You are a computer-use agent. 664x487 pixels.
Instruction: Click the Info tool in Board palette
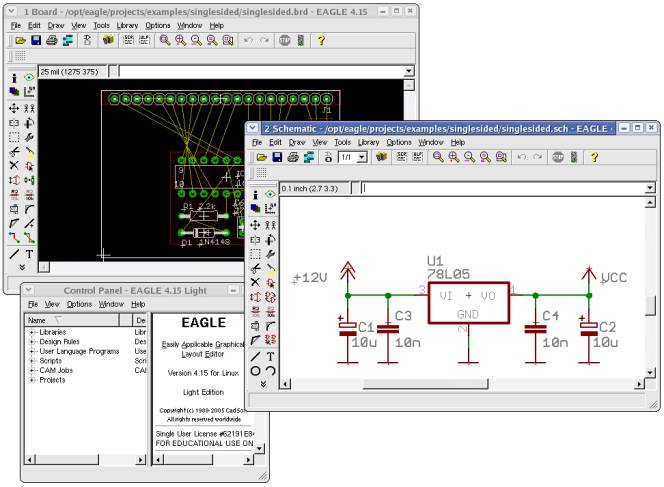click(14, 78)
